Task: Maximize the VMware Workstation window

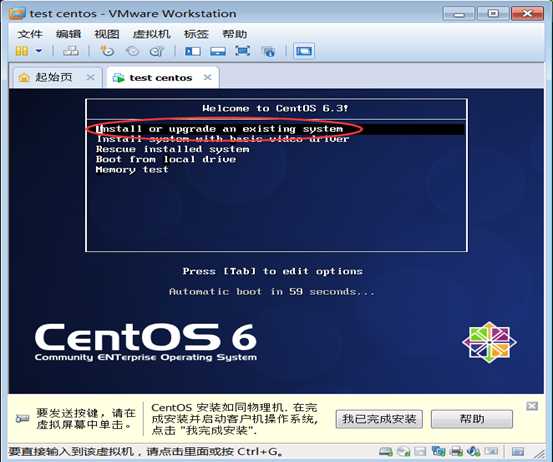Action: (x=493, y=14)
